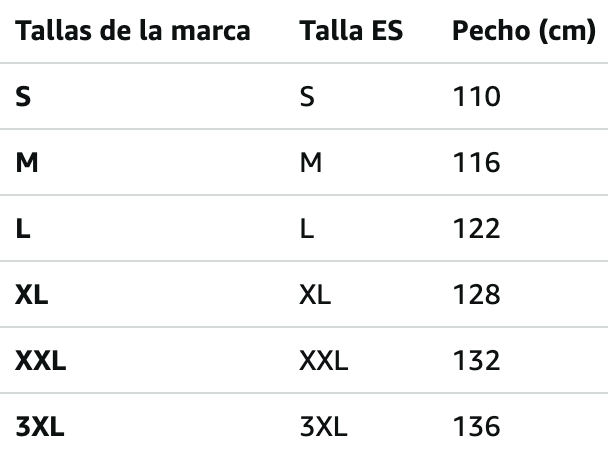Image resolution: width=608 pixels, height=456 pixels.
Task: Click the chest value 122
Action: tap(476, 229)
